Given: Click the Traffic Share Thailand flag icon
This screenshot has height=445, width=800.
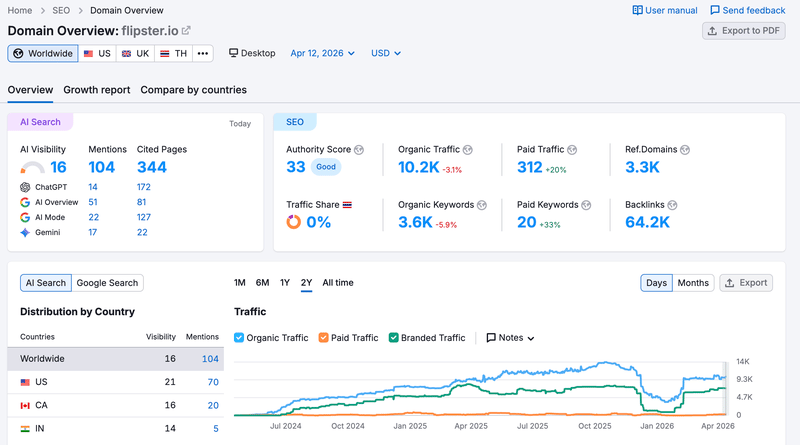Looking at the screenshot, I should [x=347, y=205].
